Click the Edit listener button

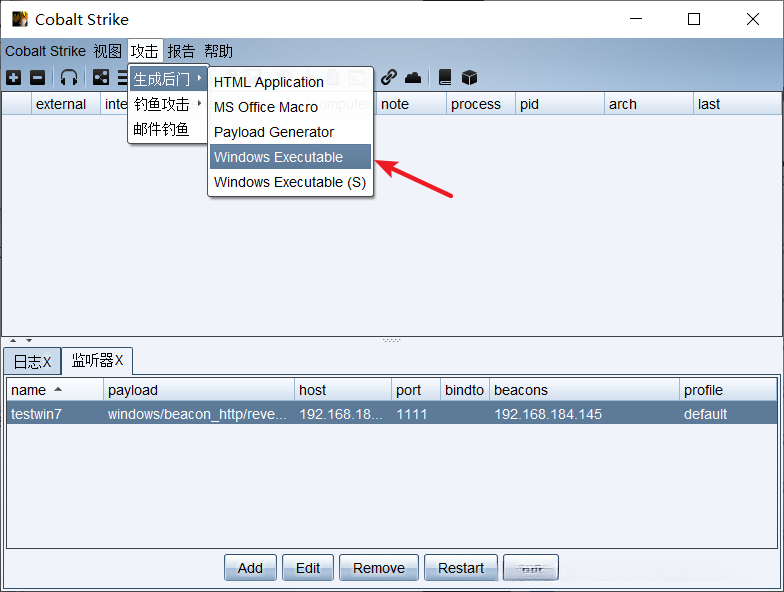tap(308, 568)
